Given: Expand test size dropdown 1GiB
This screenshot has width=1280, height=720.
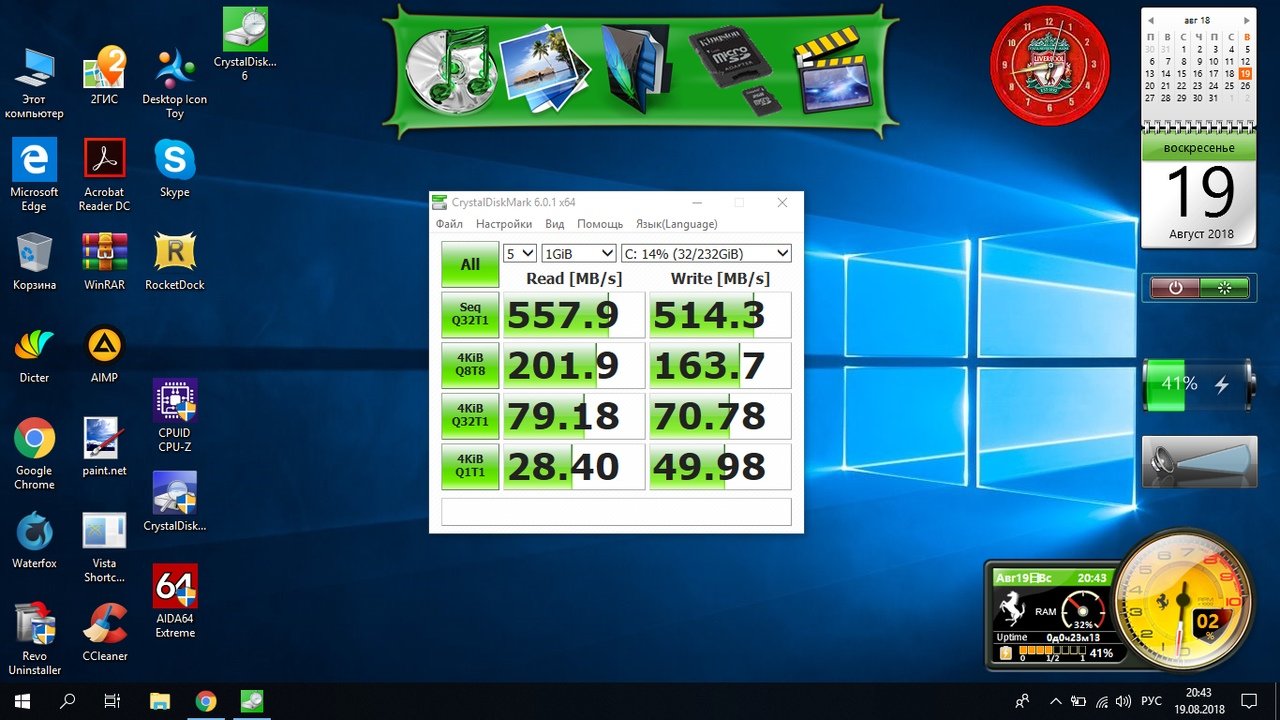Looking at the screenshot, I should 579,253.
